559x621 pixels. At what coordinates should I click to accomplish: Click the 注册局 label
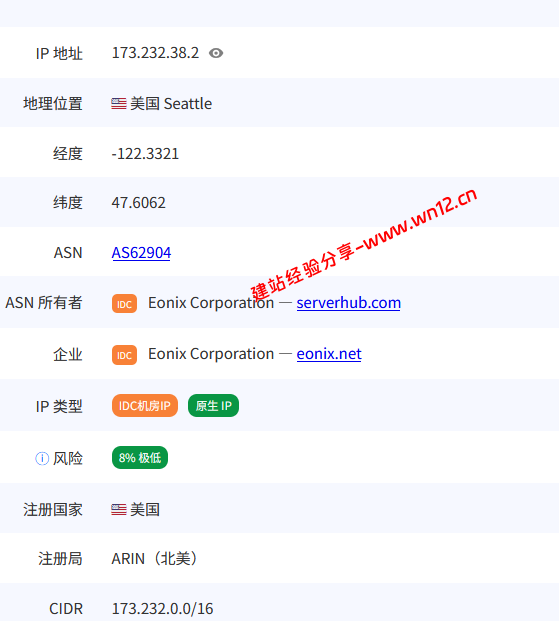click(60, 559)
